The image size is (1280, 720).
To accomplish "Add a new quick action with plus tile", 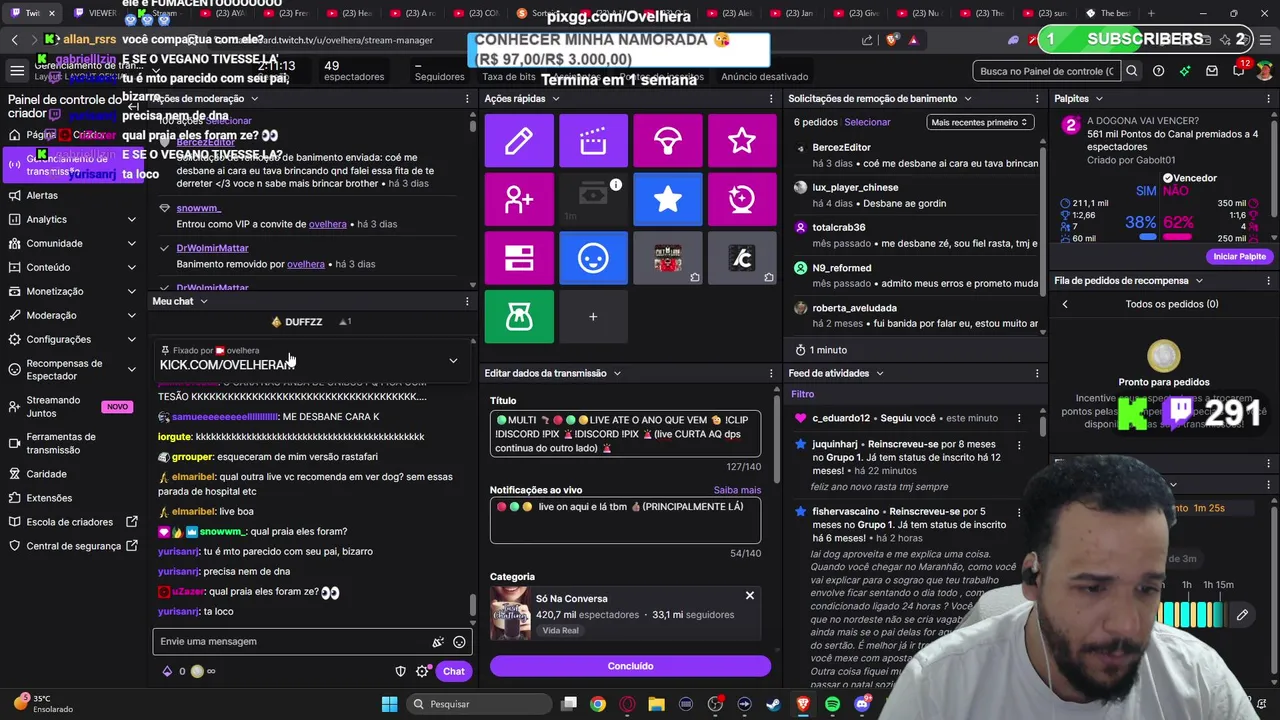I will (593, 317).
